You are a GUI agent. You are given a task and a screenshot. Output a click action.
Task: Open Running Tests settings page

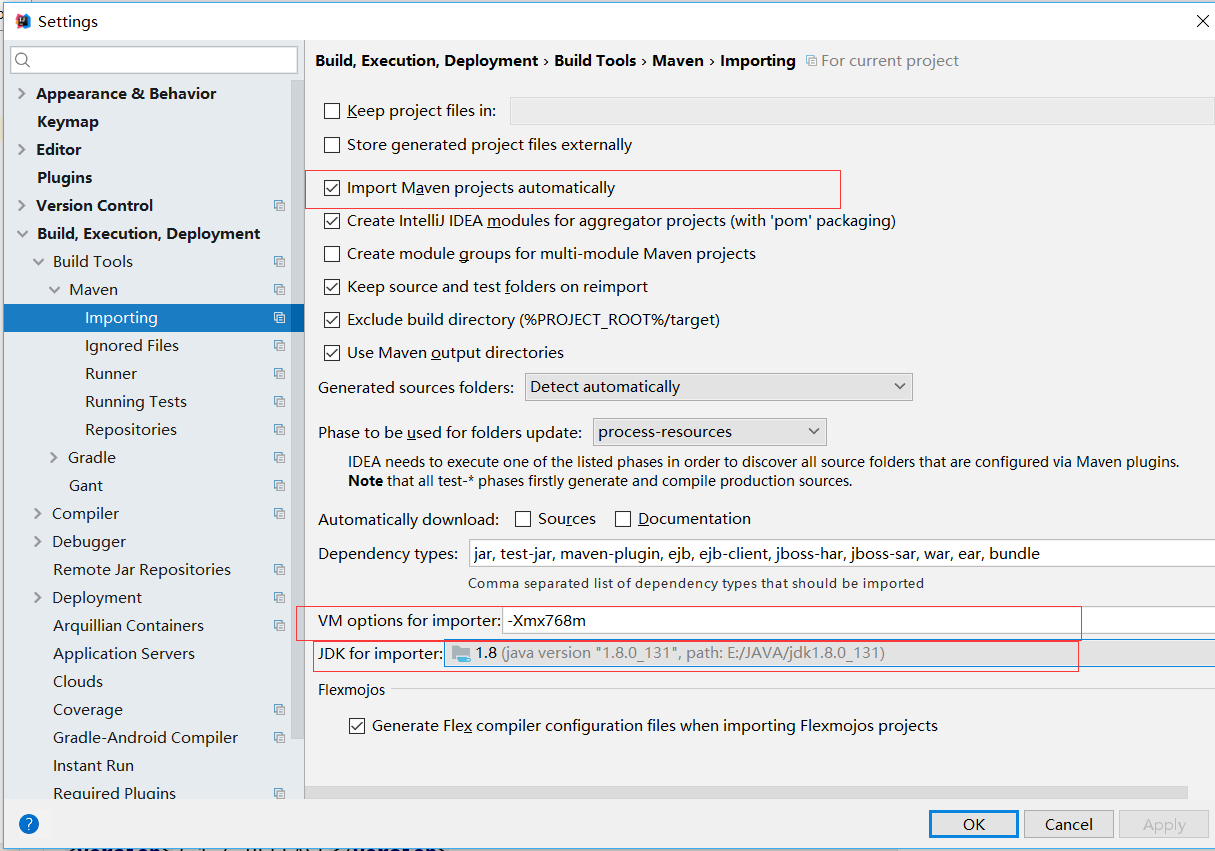click(x=136, y=401)
